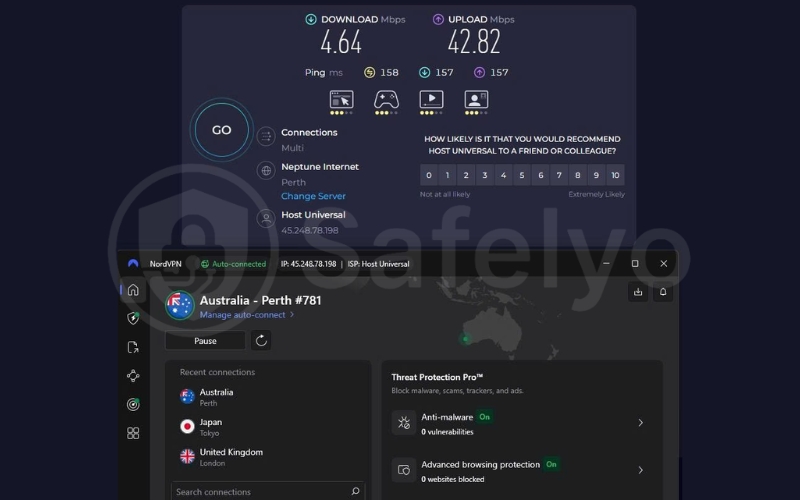Pause the NordVPN connection
The image size is (800, 500).
pos(205,340)
